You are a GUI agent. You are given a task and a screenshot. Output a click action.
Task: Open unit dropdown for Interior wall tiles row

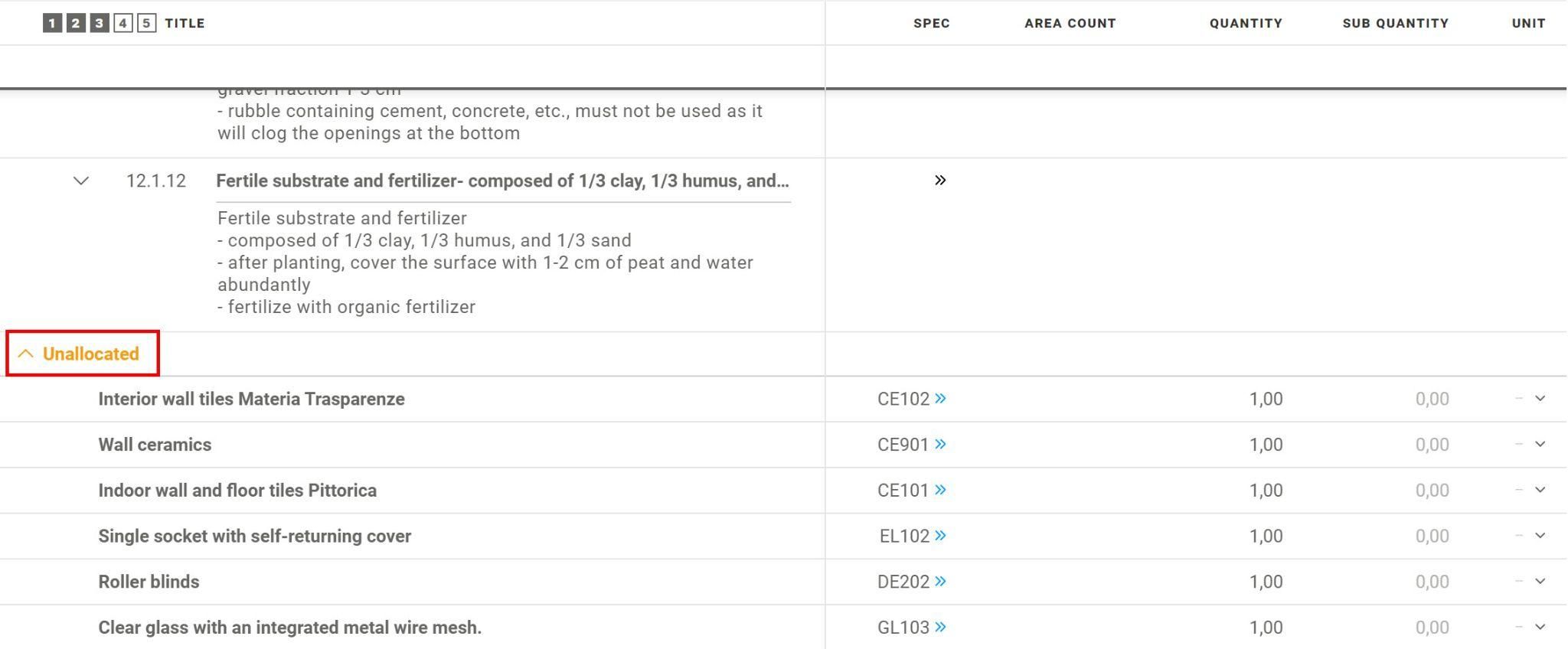coord(1540,399)
